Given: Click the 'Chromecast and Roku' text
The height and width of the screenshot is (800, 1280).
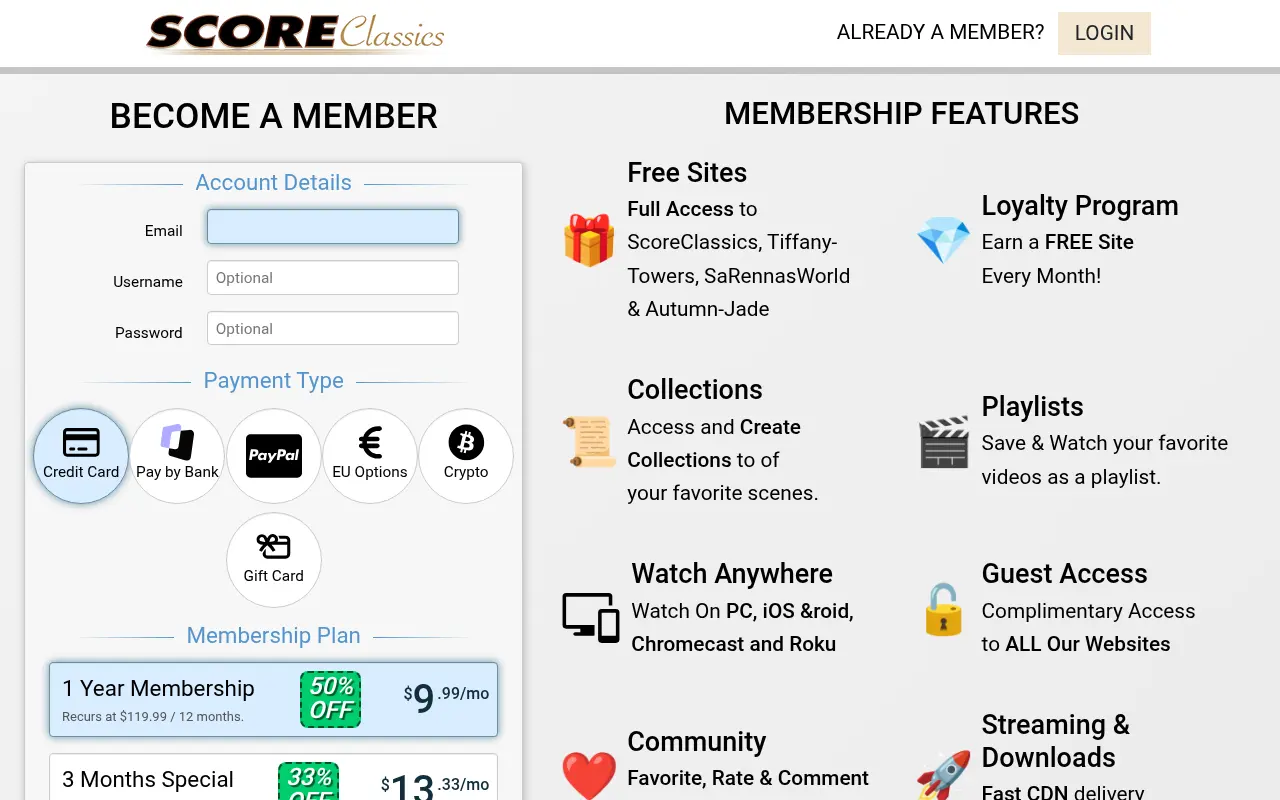Looking at the screenshot, I should pos(734,644).
